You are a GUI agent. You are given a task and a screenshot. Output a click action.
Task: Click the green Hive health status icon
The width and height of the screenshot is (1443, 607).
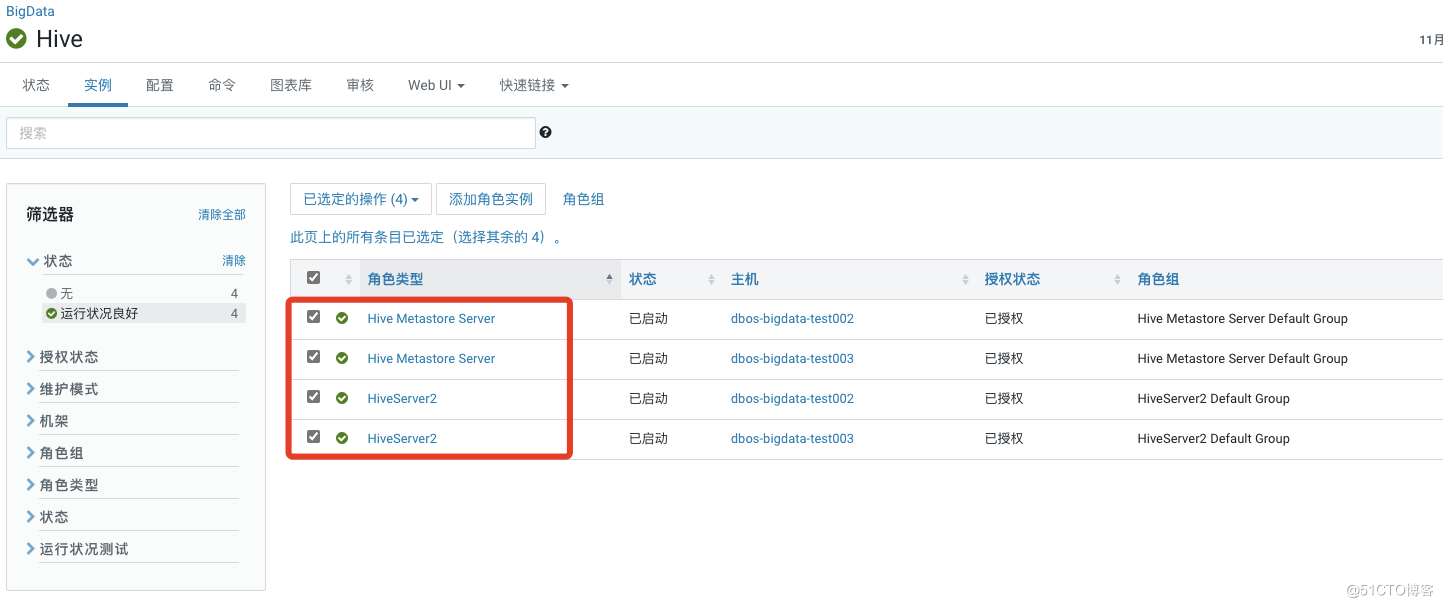[x=16, y=39]
